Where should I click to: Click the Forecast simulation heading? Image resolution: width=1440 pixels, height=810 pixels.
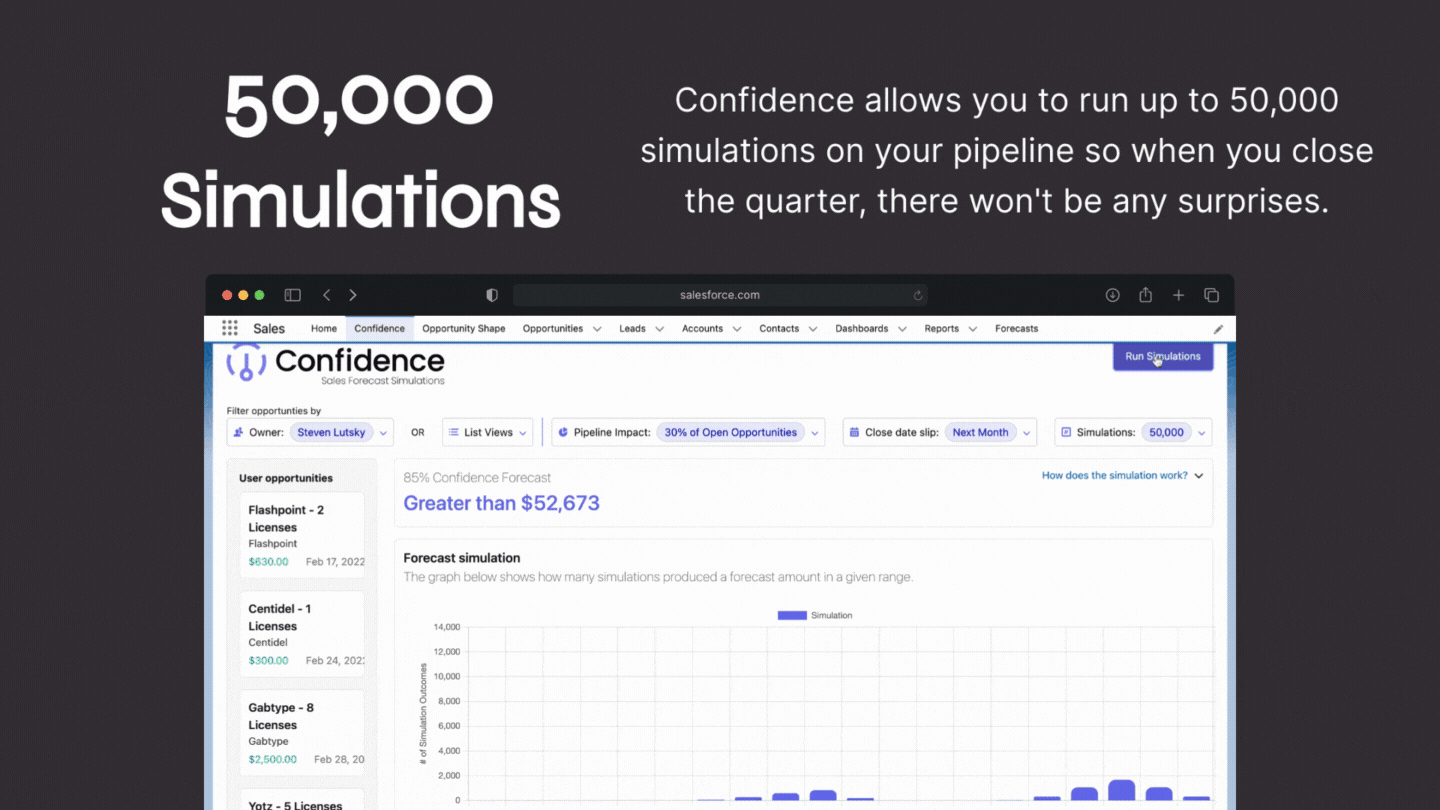(x=462, y=558)
